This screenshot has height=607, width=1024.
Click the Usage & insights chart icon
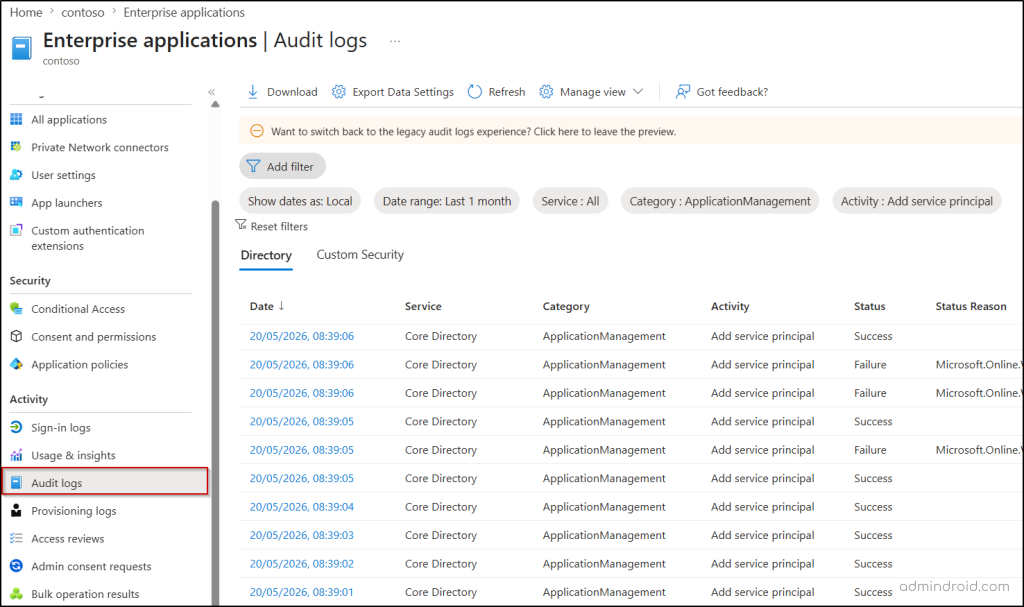pos(16,455)
